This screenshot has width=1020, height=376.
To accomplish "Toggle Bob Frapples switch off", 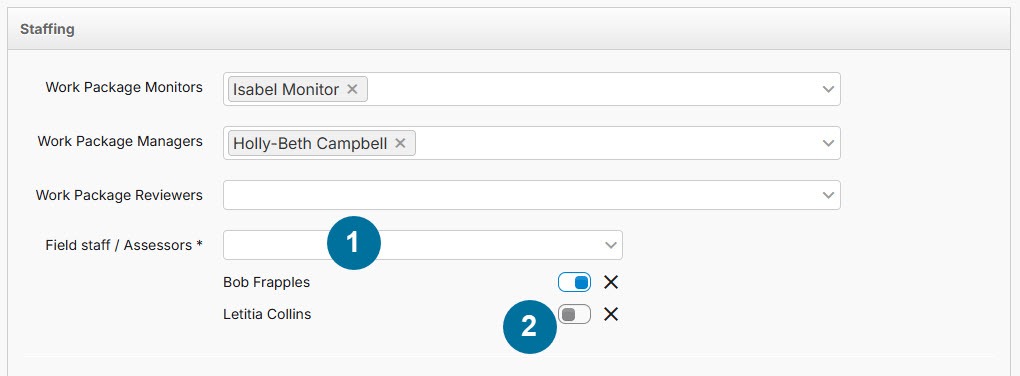I will tap(574, 282).
